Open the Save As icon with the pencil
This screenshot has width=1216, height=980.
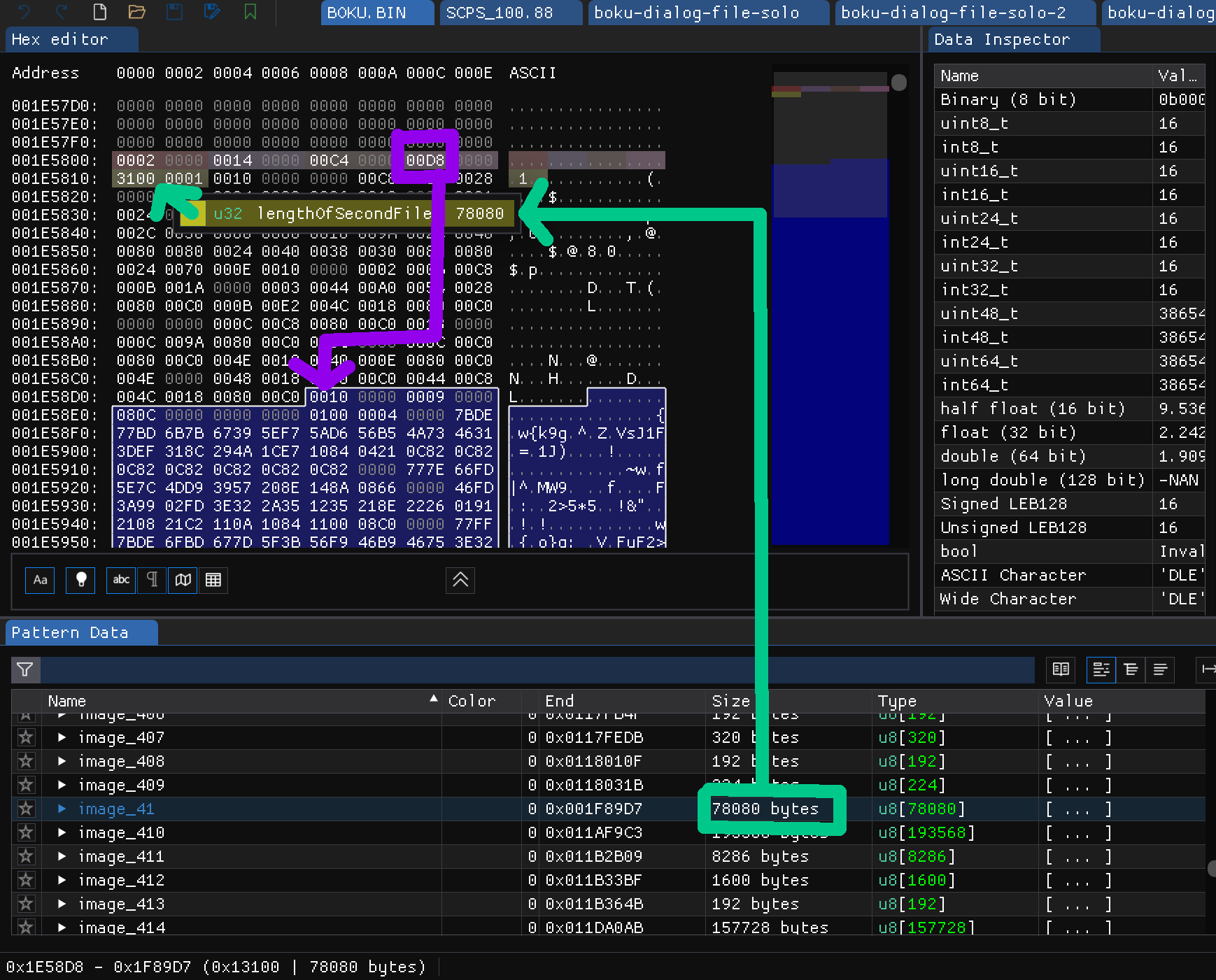(x=213, y=11)
